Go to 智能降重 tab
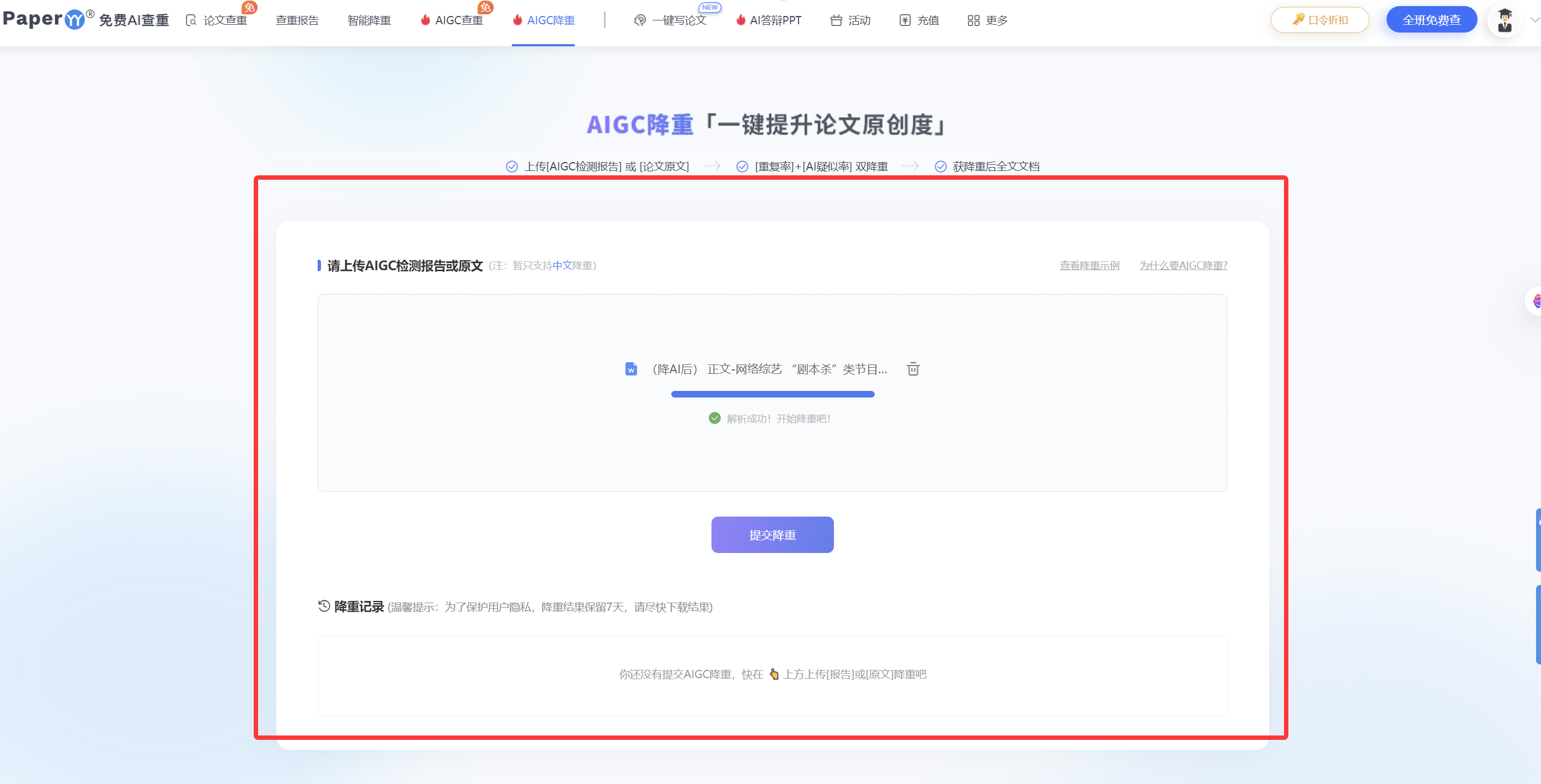Screen dimensions: 1541x784 369,20
